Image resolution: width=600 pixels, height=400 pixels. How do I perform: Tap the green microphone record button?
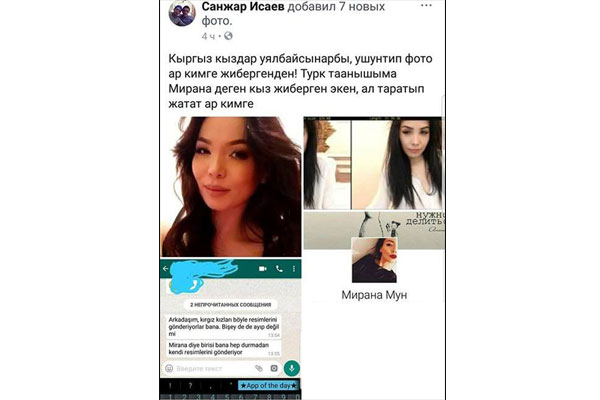point(292,368)
